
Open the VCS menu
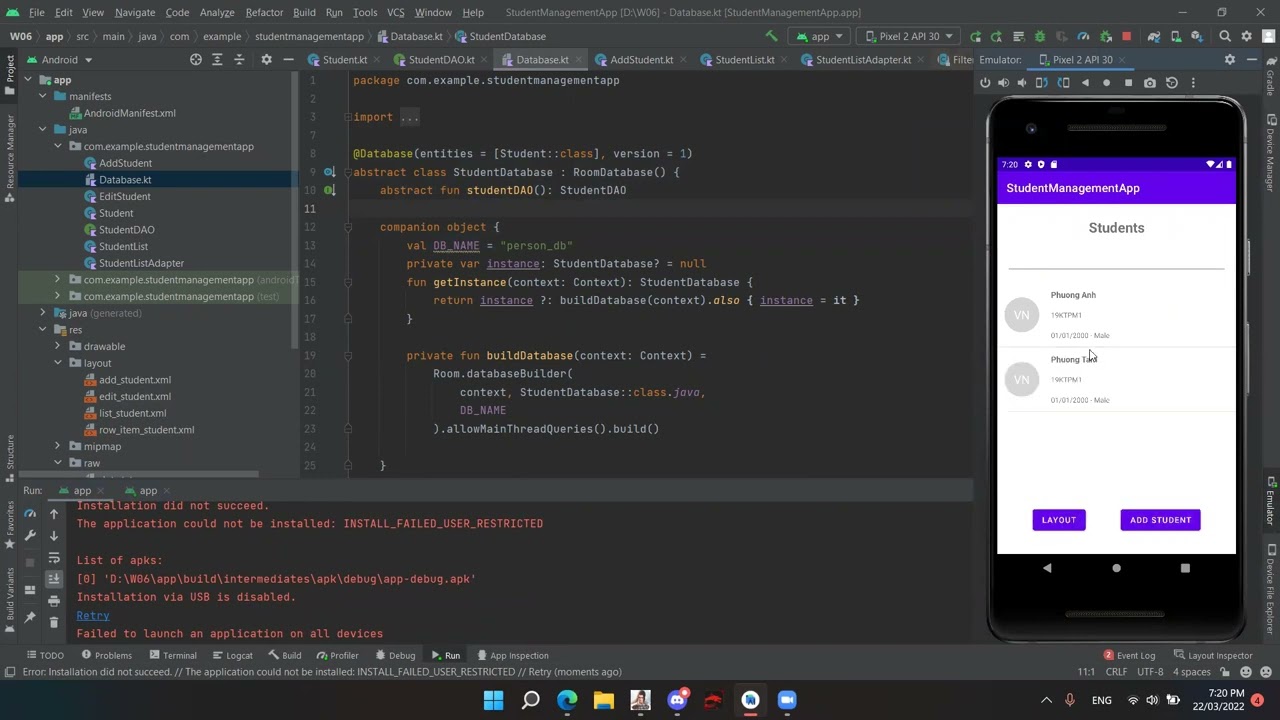tap(396, 12)
